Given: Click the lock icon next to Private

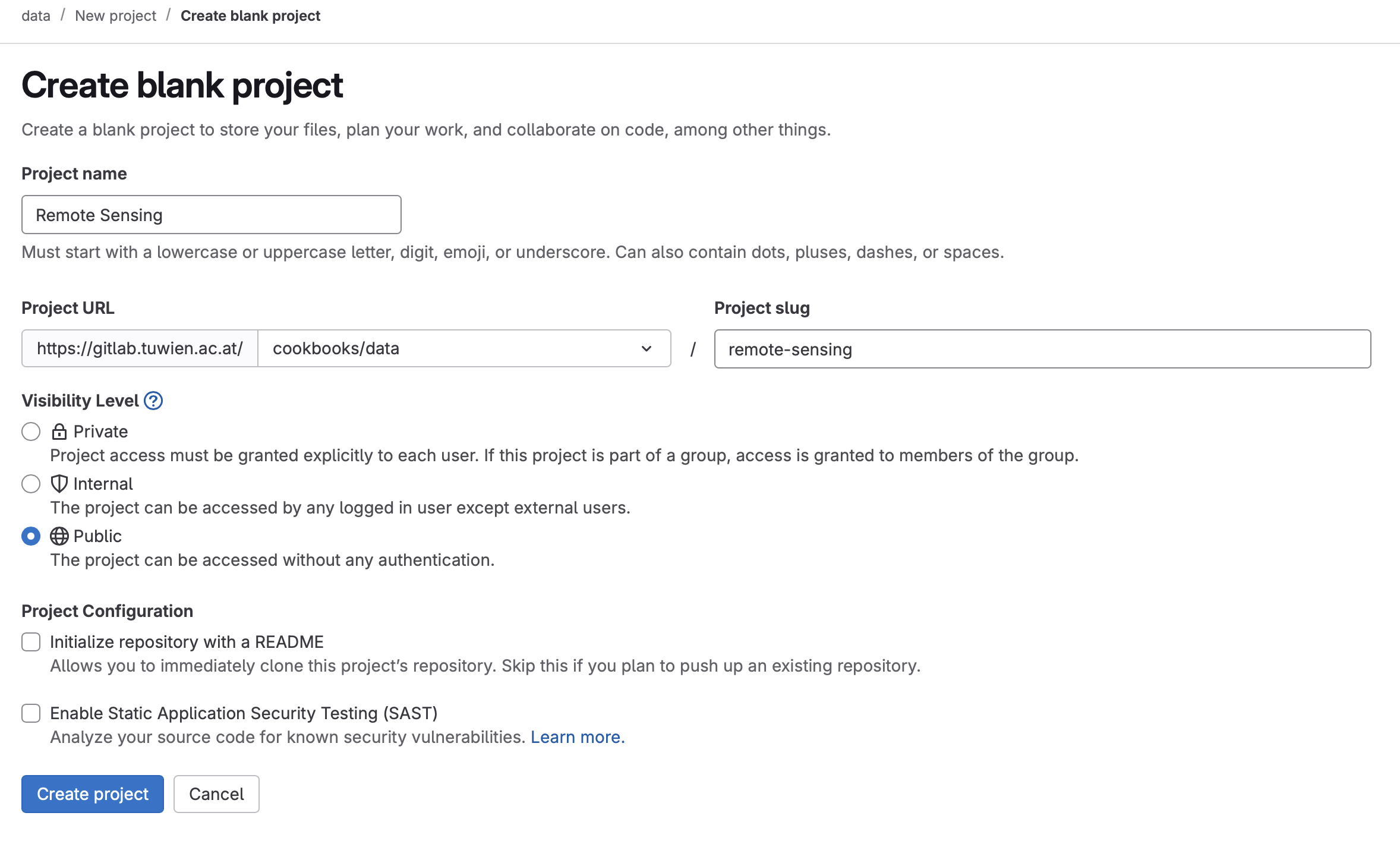Looking at the screenshot, I should tap(59, 431).
